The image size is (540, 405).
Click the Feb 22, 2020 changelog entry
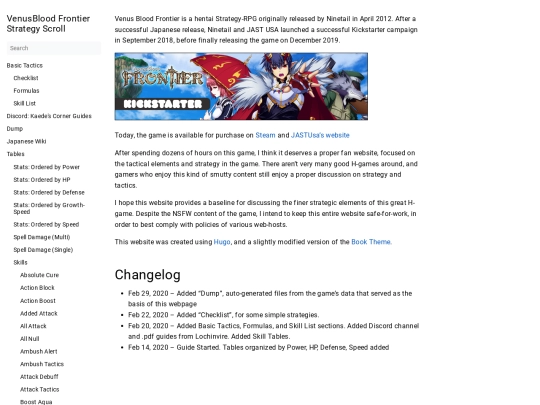click(224, 315)
